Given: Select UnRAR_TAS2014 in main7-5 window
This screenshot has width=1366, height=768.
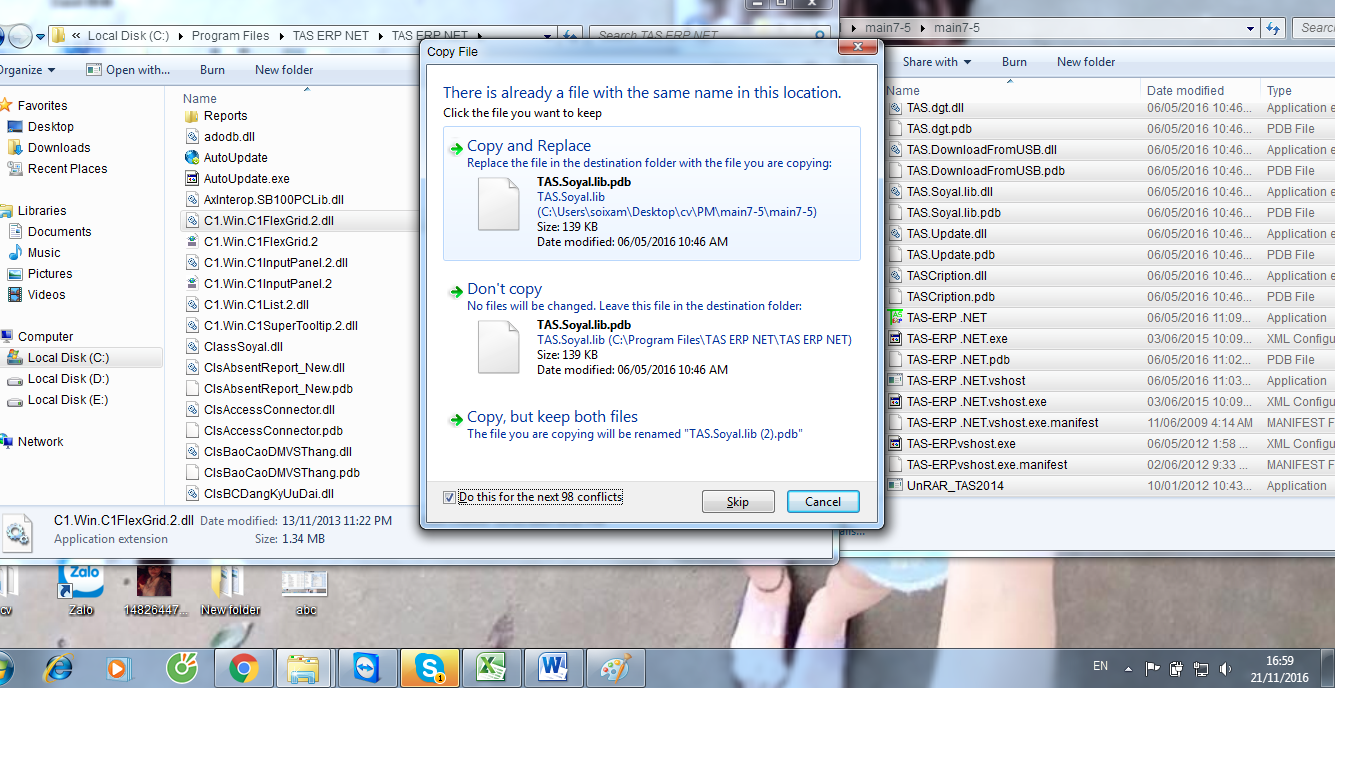Looking at the screenshot, I should [955, 486].
